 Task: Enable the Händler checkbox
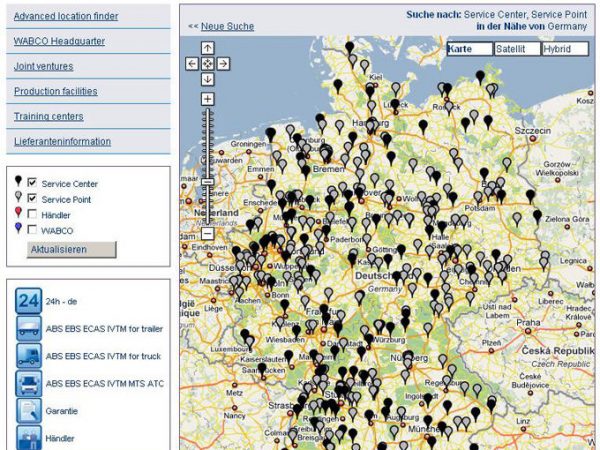pyautogui.click(x=33, y=214)
